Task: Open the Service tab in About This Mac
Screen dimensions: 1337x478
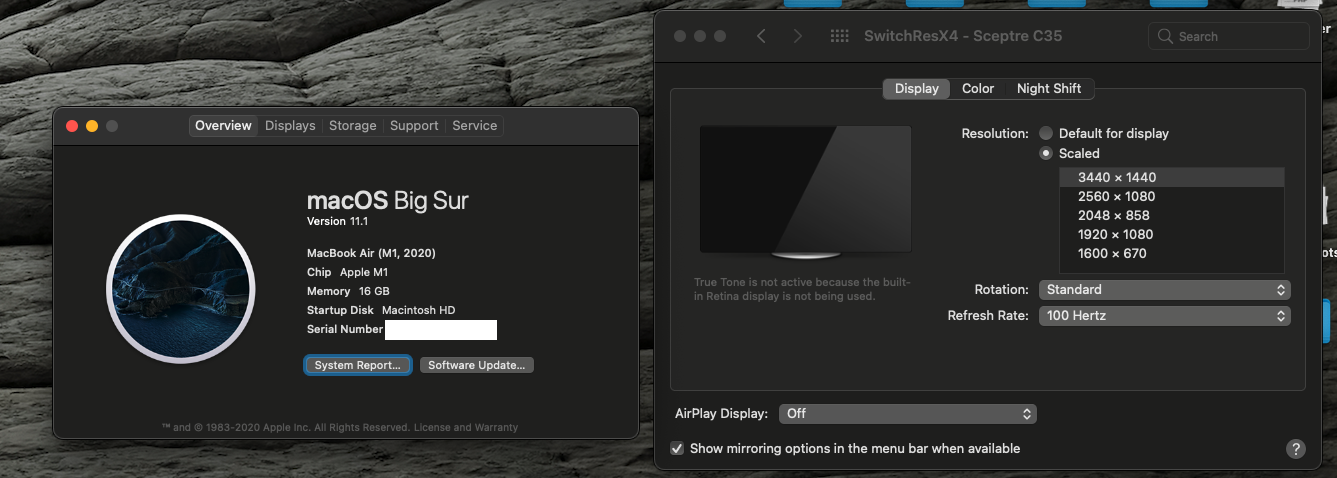Action: [474, 125]
